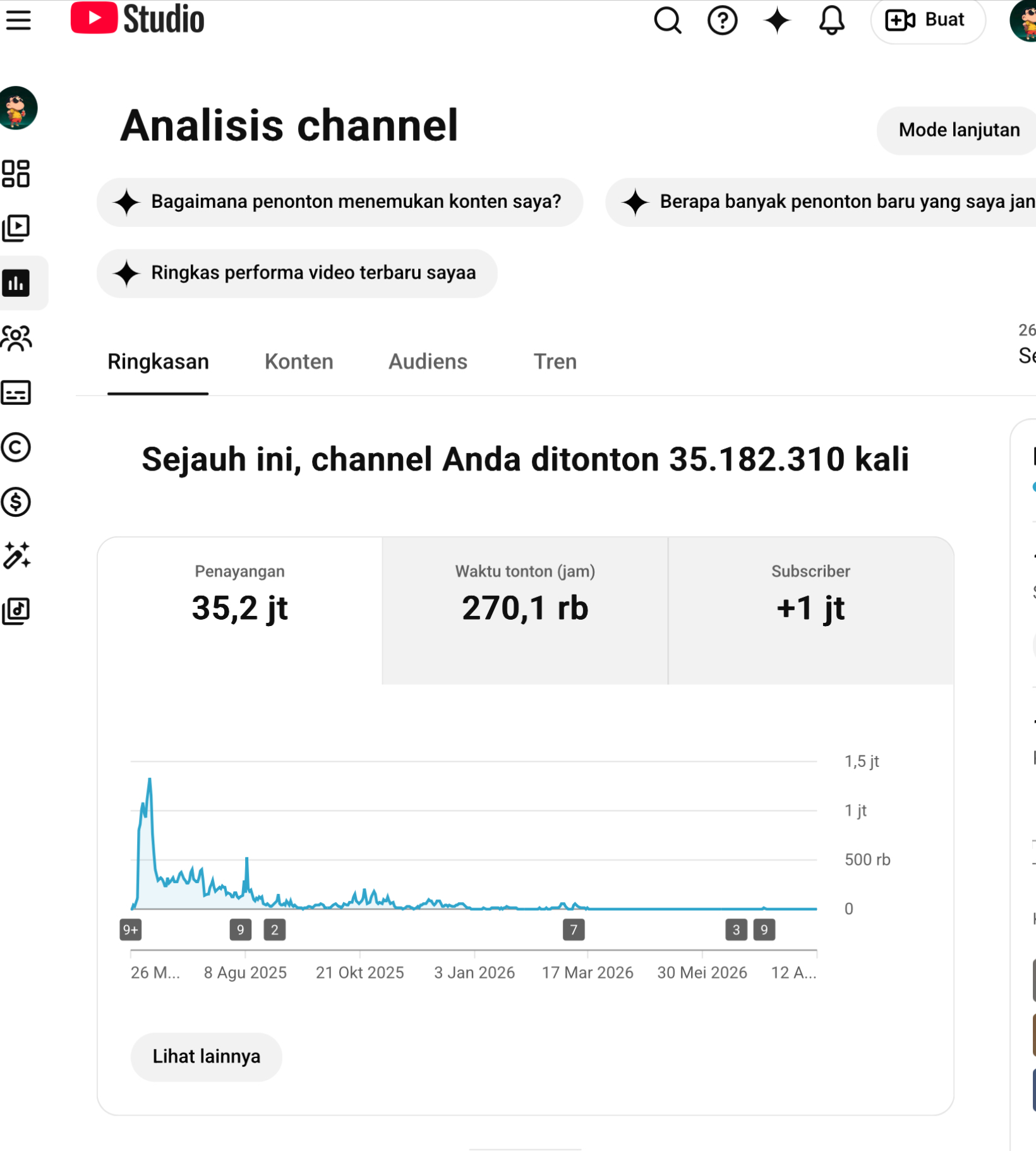The image size is (1036, 1151).
Task: Open Community via sidebar people icon
Action: coord(16,338)
